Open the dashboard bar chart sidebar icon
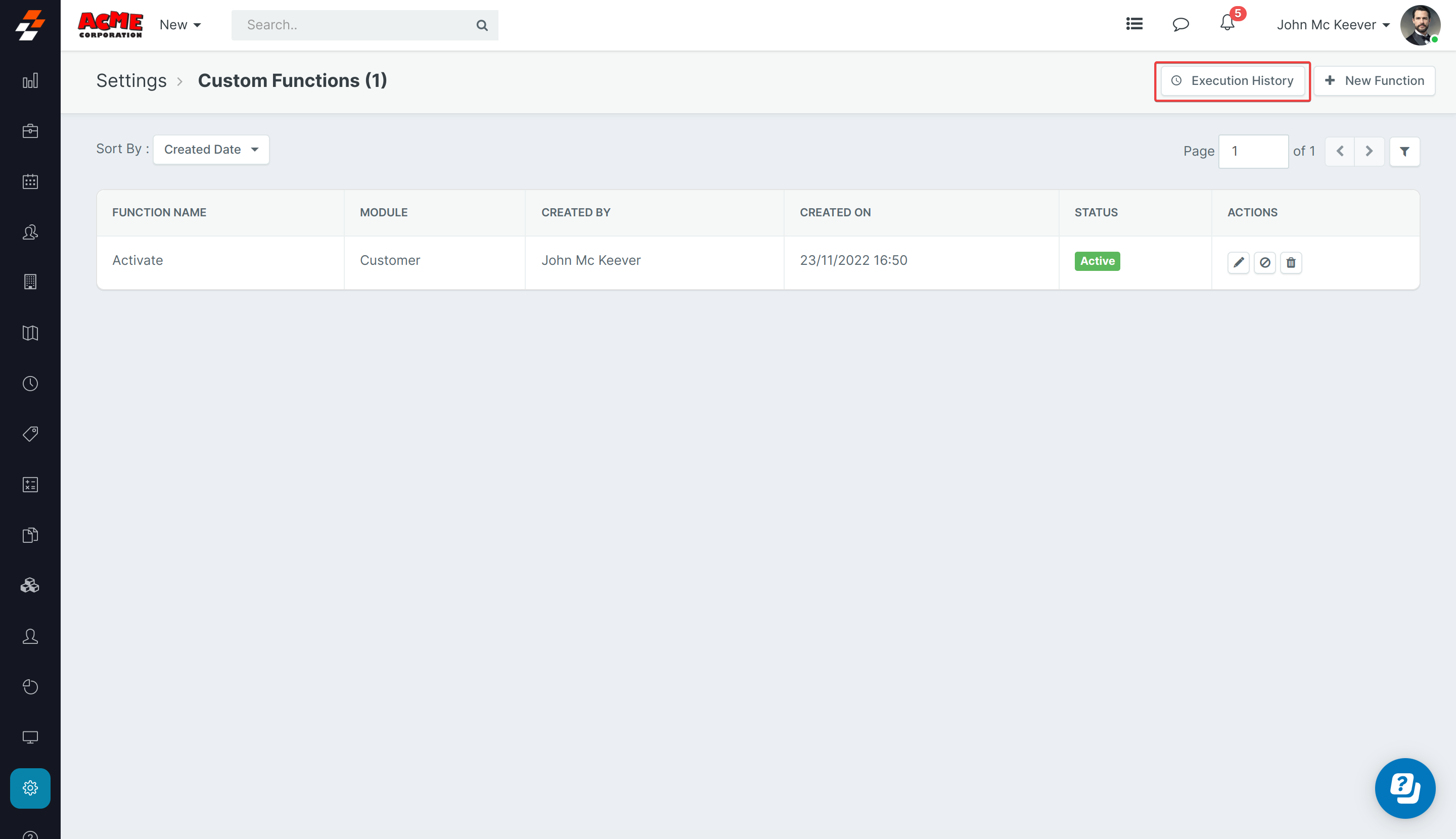1456x839 pixels. [30, 81]
